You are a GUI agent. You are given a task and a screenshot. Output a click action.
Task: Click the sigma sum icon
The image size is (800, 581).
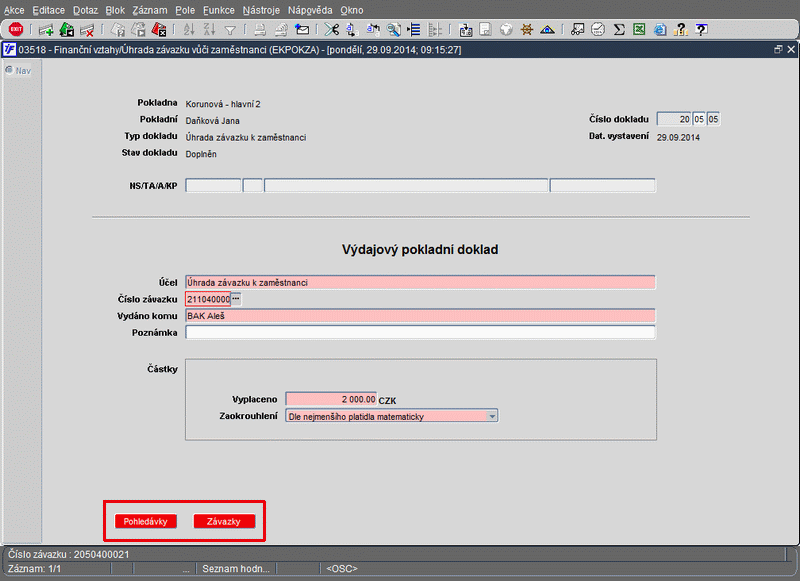(x=619, y=30)
